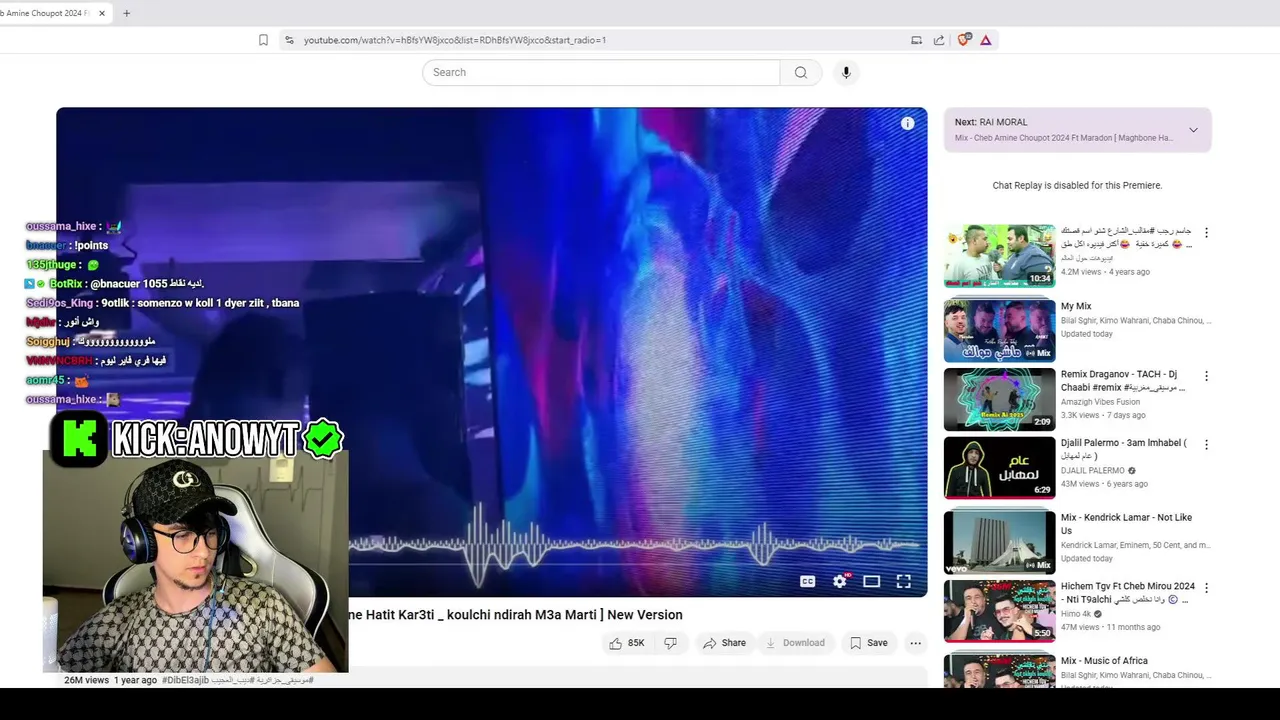Click the #DibEl3ajib hashtag
This screenshot has width=1280, height=720.
186,680
